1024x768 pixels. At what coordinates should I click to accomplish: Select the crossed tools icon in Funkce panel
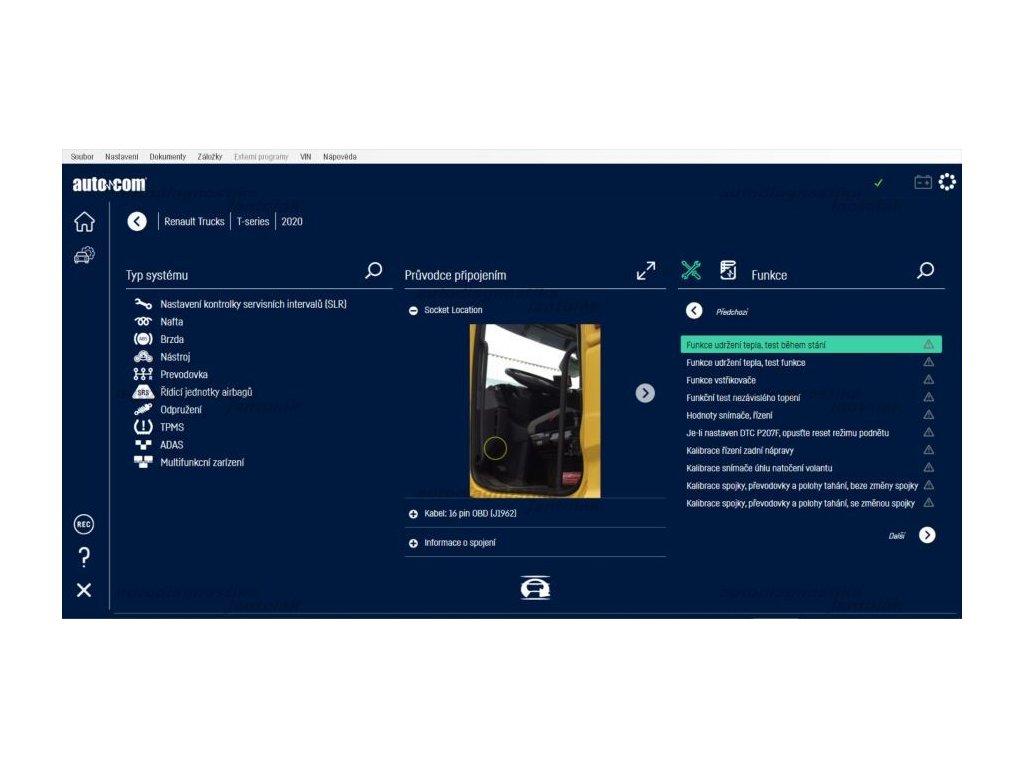pyautogui.click(x=691, y=270)
